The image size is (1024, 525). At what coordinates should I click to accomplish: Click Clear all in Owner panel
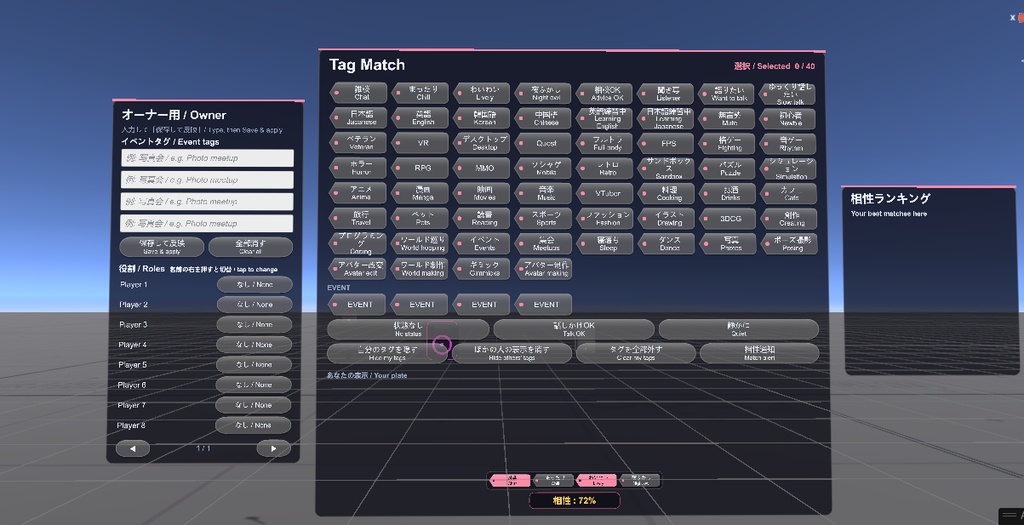pos(251,247)
